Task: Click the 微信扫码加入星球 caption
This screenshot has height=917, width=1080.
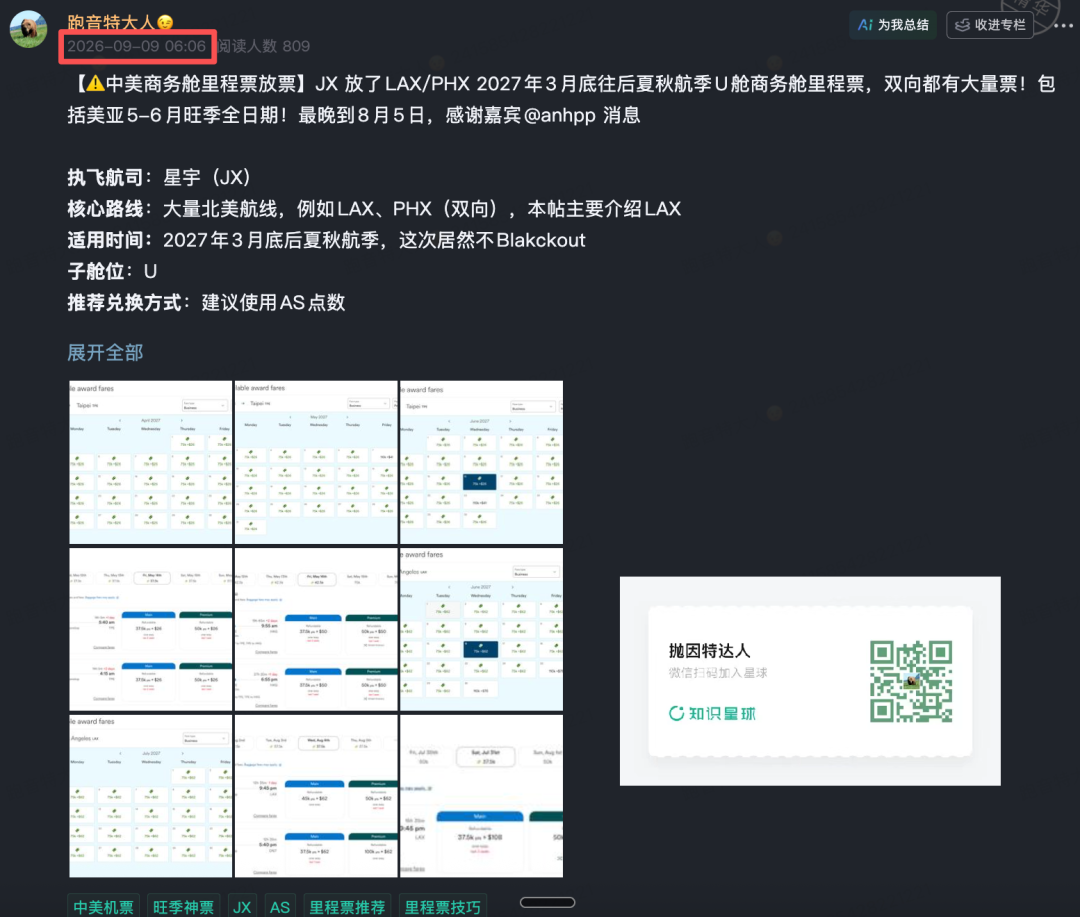Action: click(718, 672)
